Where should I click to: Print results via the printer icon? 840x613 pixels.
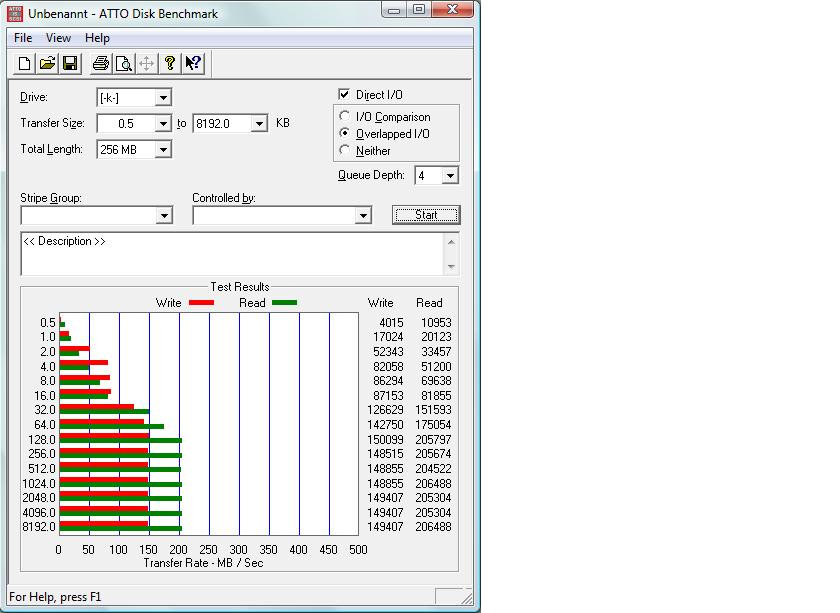point(101,64)
